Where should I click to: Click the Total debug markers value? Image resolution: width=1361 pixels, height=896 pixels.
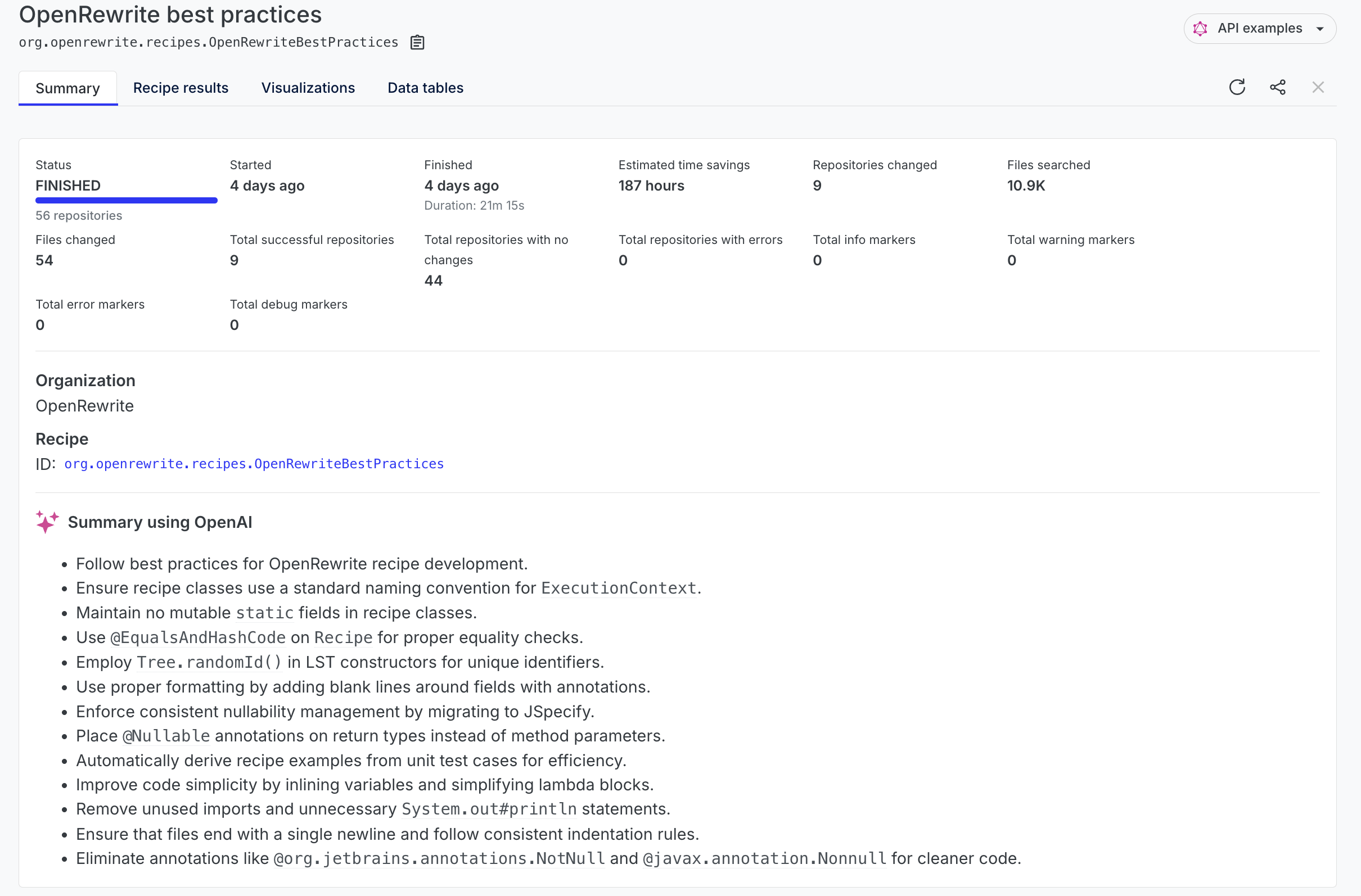(x=234, y=324)
